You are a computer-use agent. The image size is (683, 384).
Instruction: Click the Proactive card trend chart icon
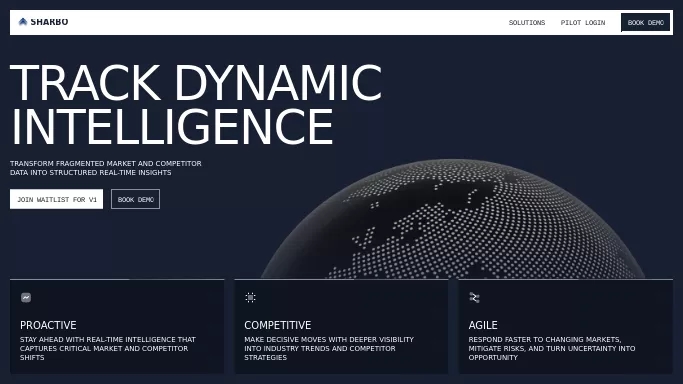pos(26,298)
